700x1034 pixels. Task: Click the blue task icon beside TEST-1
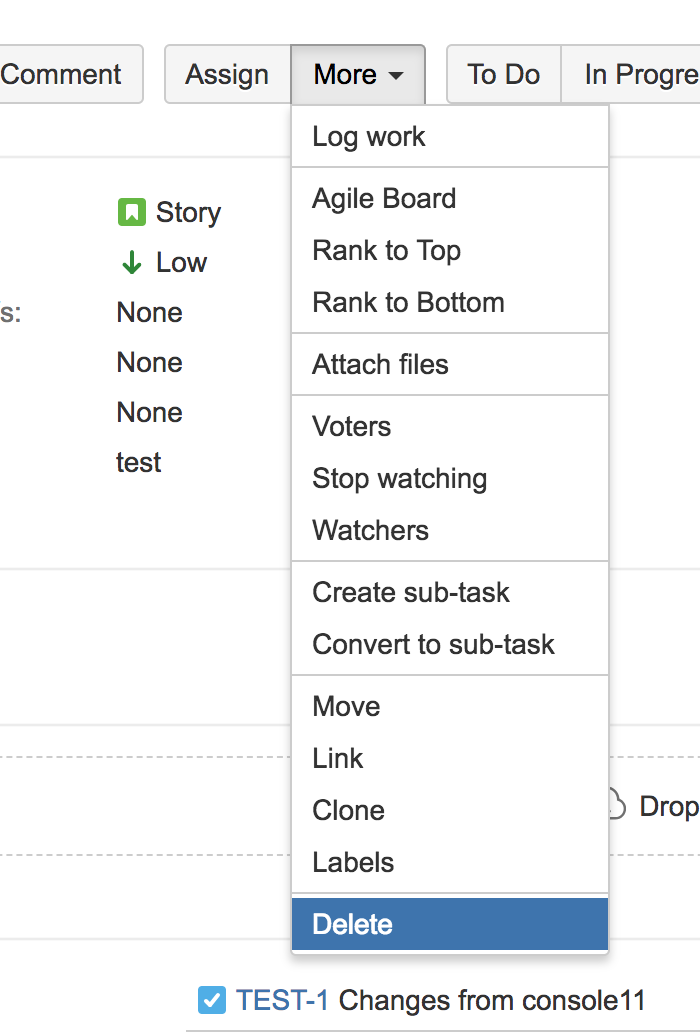click(x=212, y=1000)
